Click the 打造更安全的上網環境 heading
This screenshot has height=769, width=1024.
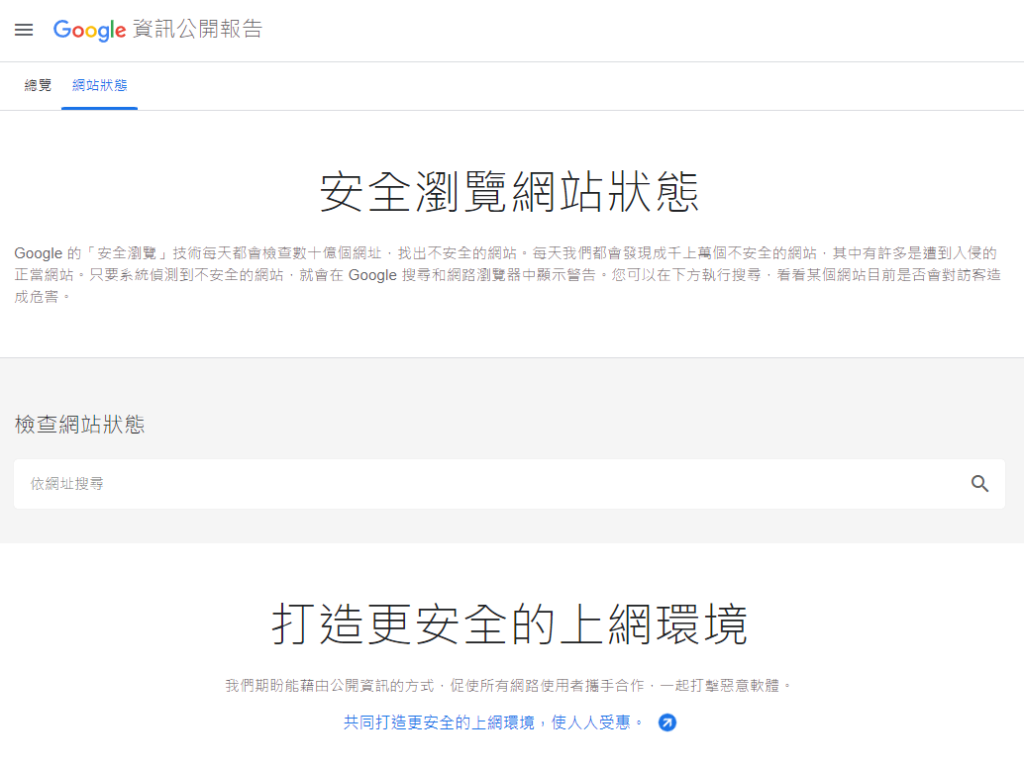coord(509,625)
